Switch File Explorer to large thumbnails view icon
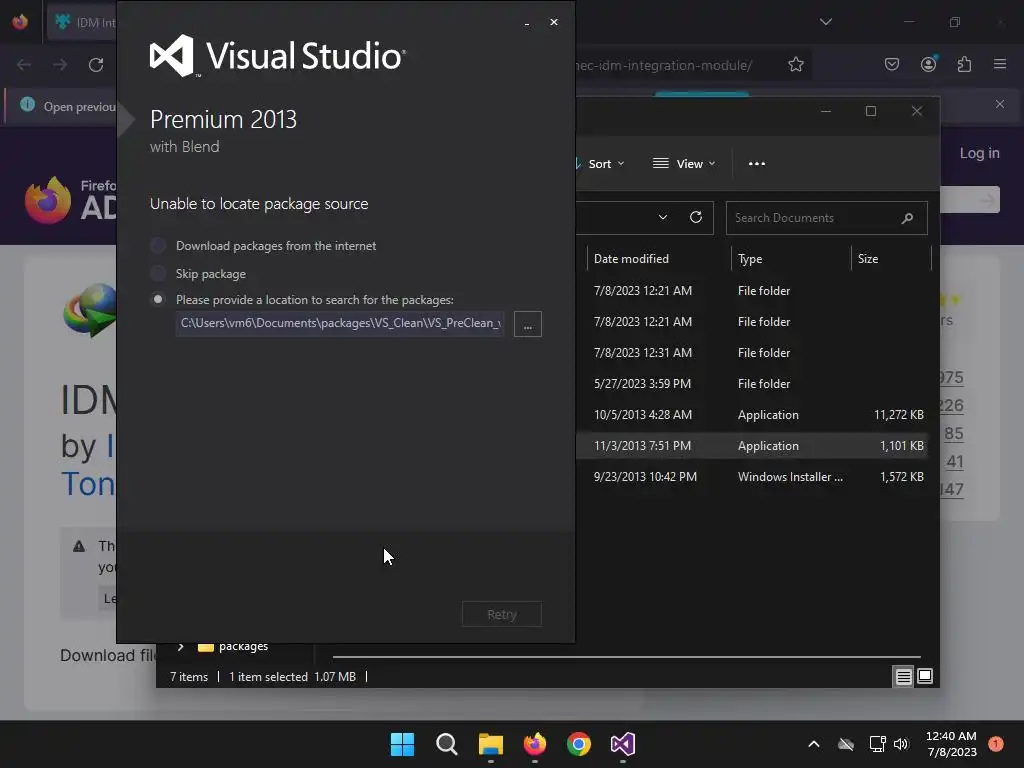1024x768 pixels. (925, 677)
